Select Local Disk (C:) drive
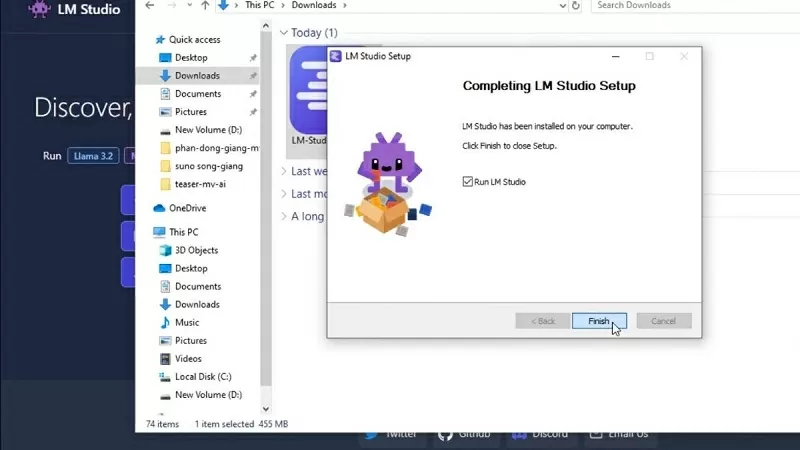This screenshot has width=800, height=450. 202,376
